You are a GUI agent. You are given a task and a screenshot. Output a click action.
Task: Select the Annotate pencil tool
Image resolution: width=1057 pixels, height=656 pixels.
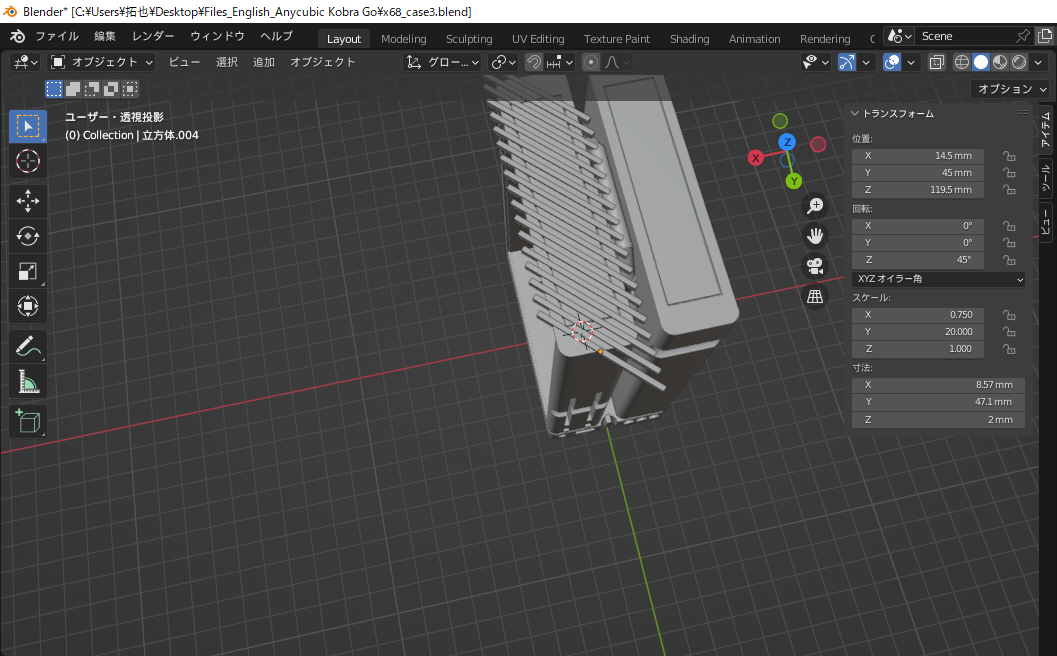[28, 347]
